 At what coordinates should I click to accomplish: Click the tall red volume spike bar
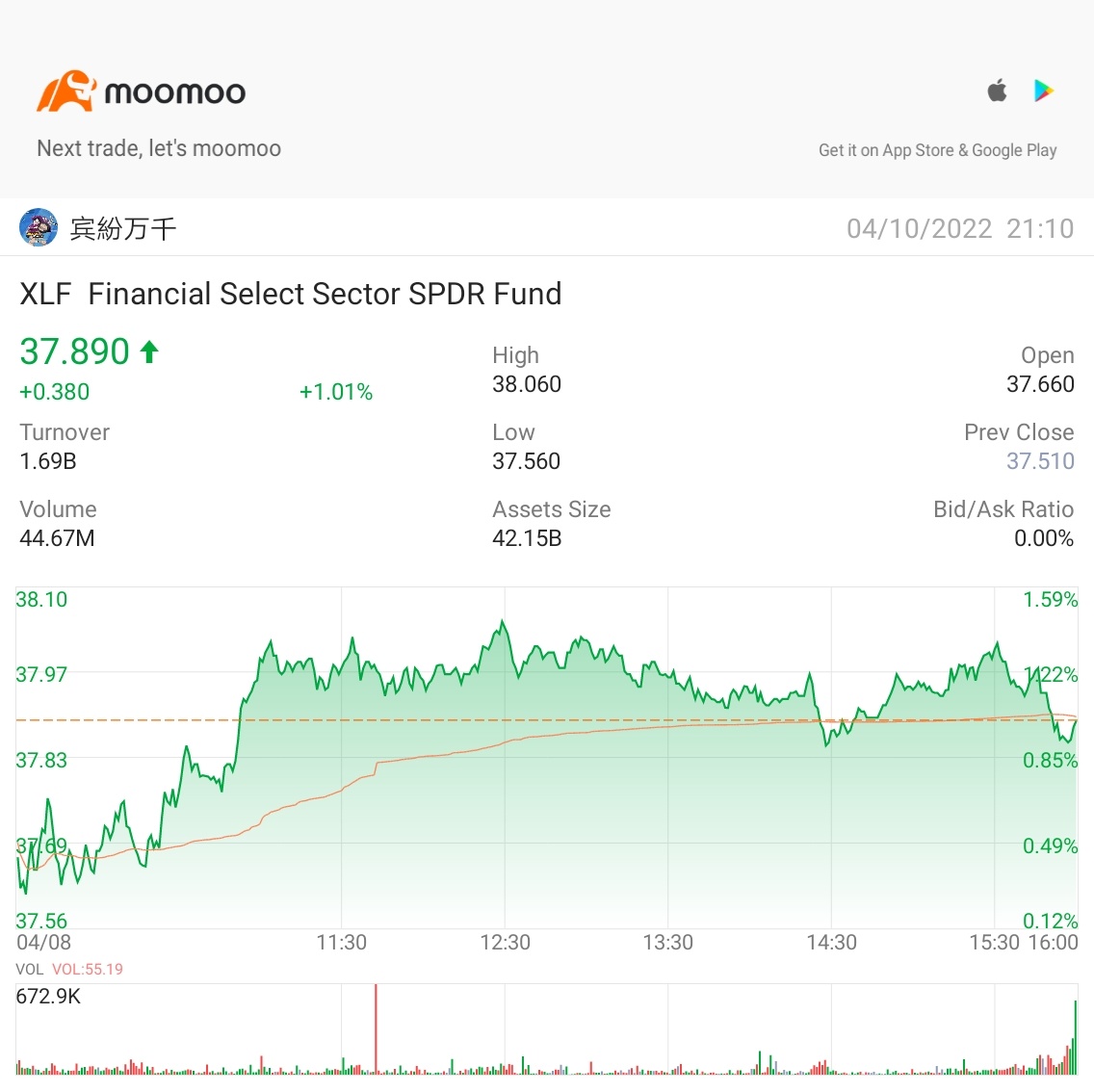(x=376, y=1028)
